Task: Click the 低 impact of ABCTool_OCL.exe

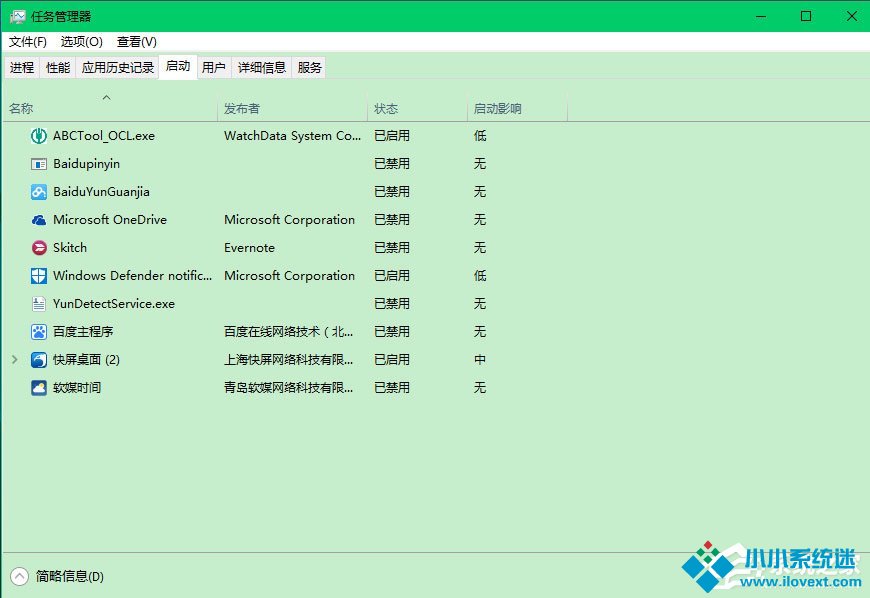Action: click(x=480, y=136)
